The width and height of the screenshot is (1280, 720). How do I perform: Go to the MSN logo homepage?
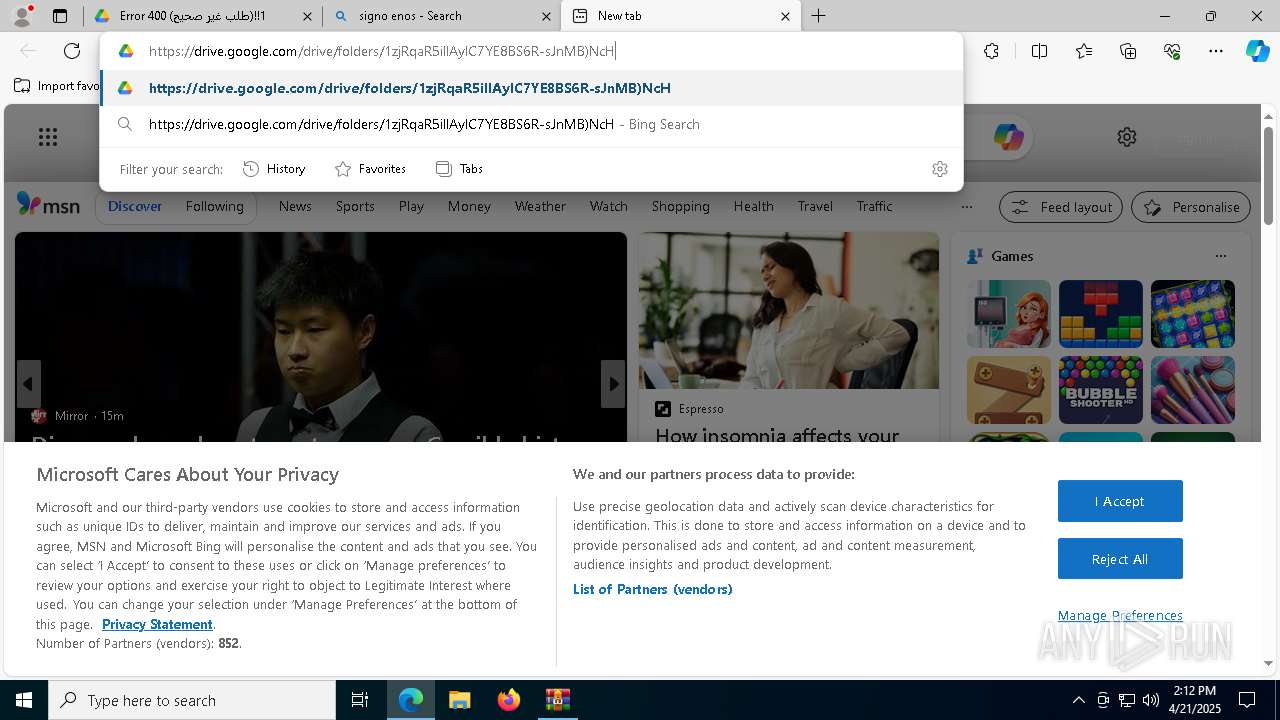point(48,205)
